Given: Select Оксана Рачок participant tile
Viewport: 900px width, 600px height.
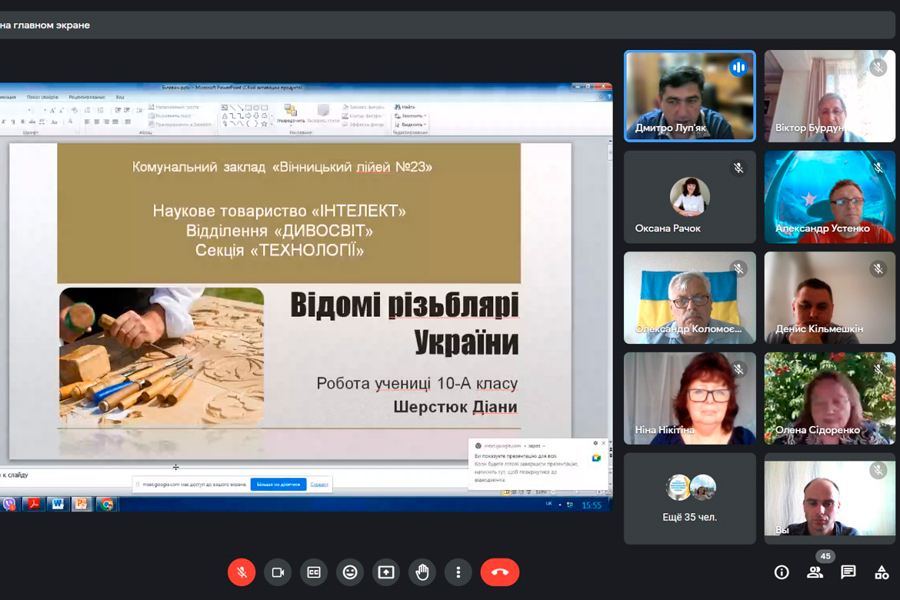Looking at the screenshot, I should 690,197.
